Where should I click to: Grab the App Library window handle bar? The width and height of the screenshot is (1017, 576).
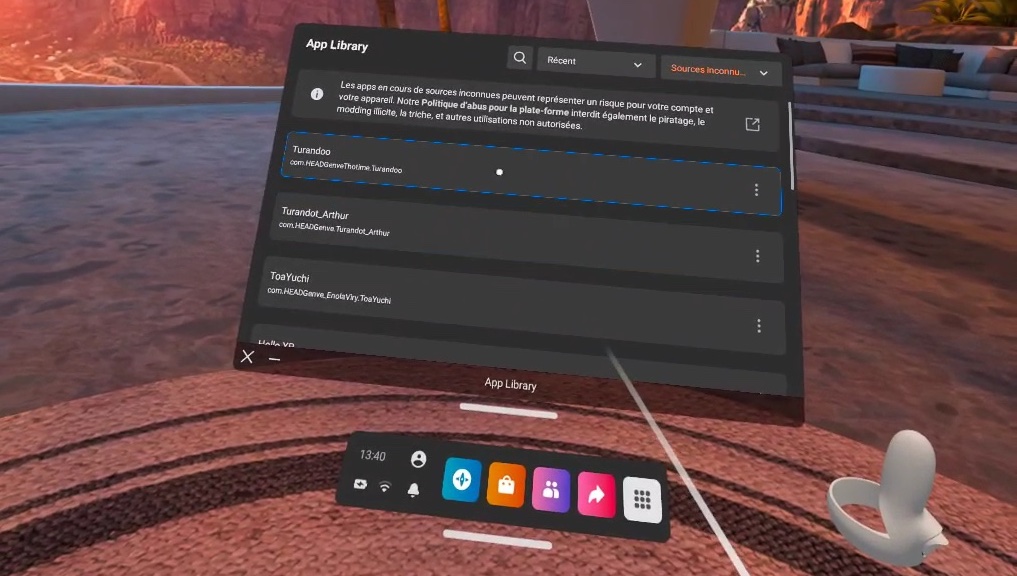508,411
